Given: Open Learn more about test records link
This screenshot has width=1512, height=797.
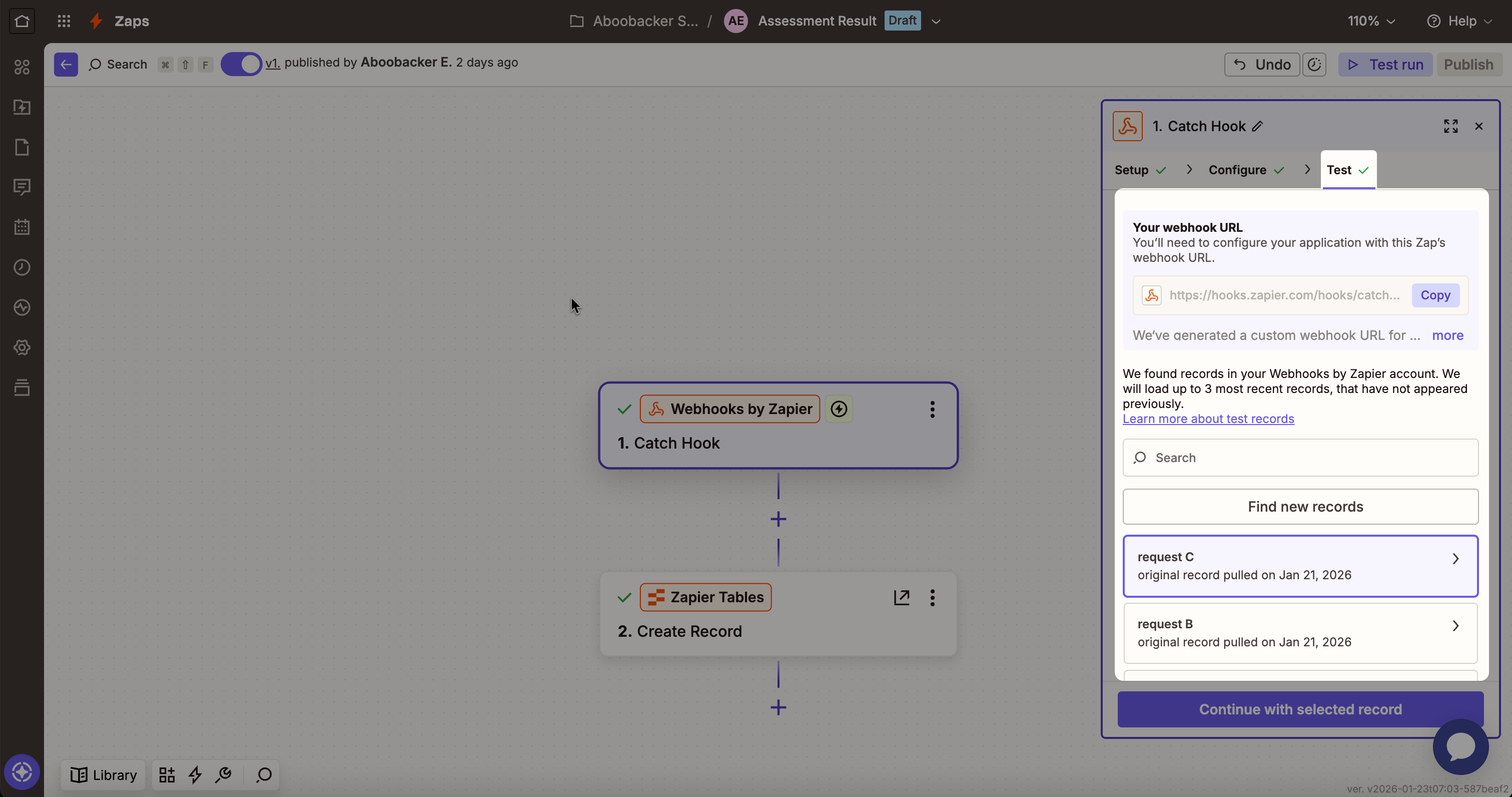Looking at the screenshot, I should click(x=1208, y=419).
